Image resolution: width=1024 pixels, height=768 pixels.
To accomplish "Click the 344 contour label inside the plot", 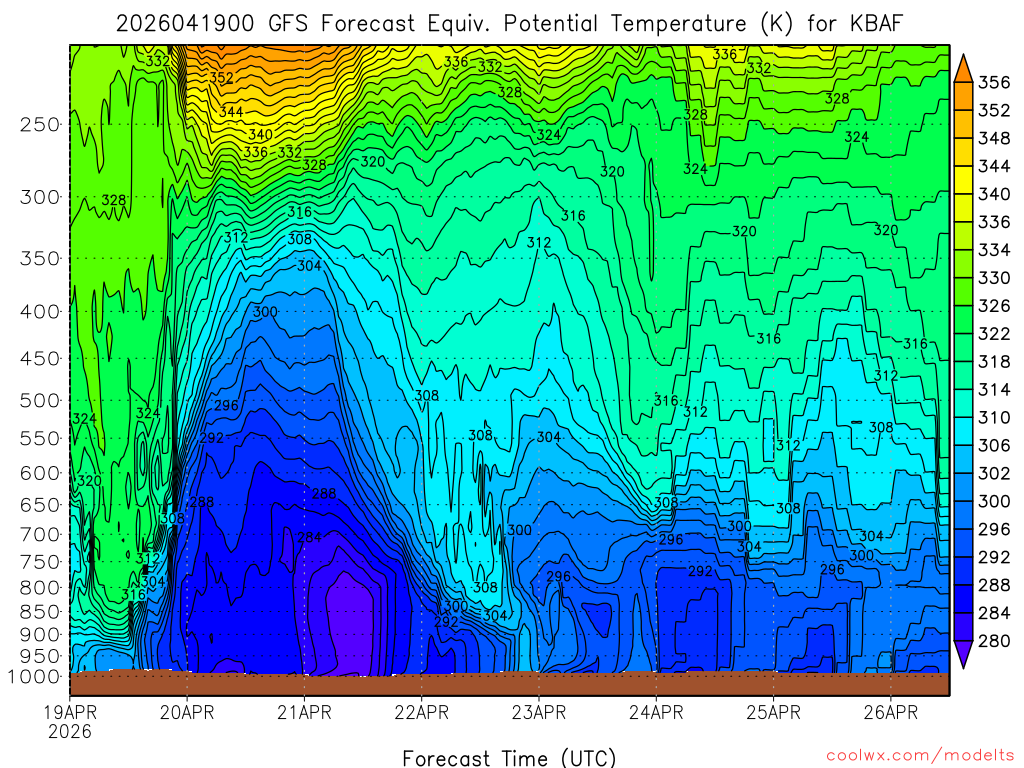I will 231,112.
